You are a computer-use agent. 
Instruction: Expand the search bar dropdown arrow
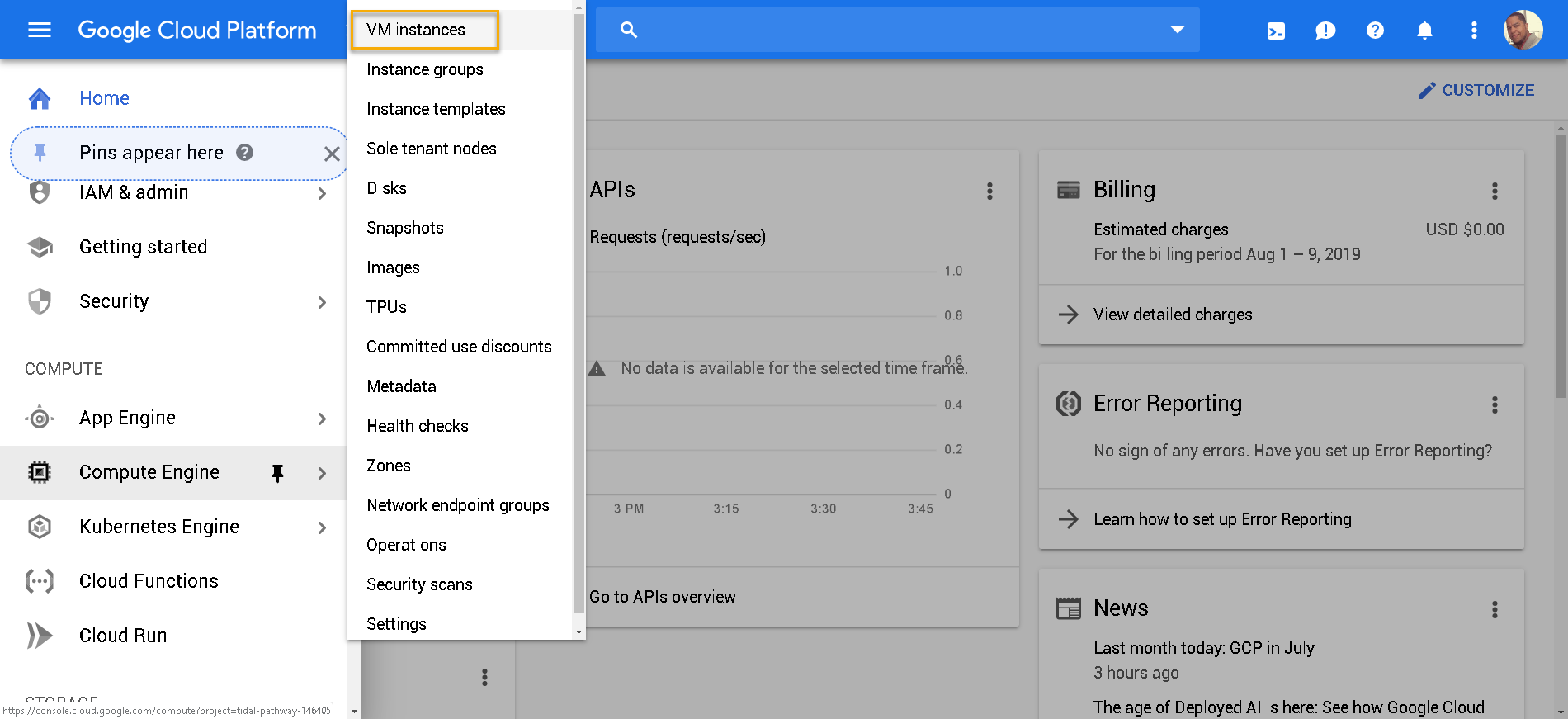1178,30
